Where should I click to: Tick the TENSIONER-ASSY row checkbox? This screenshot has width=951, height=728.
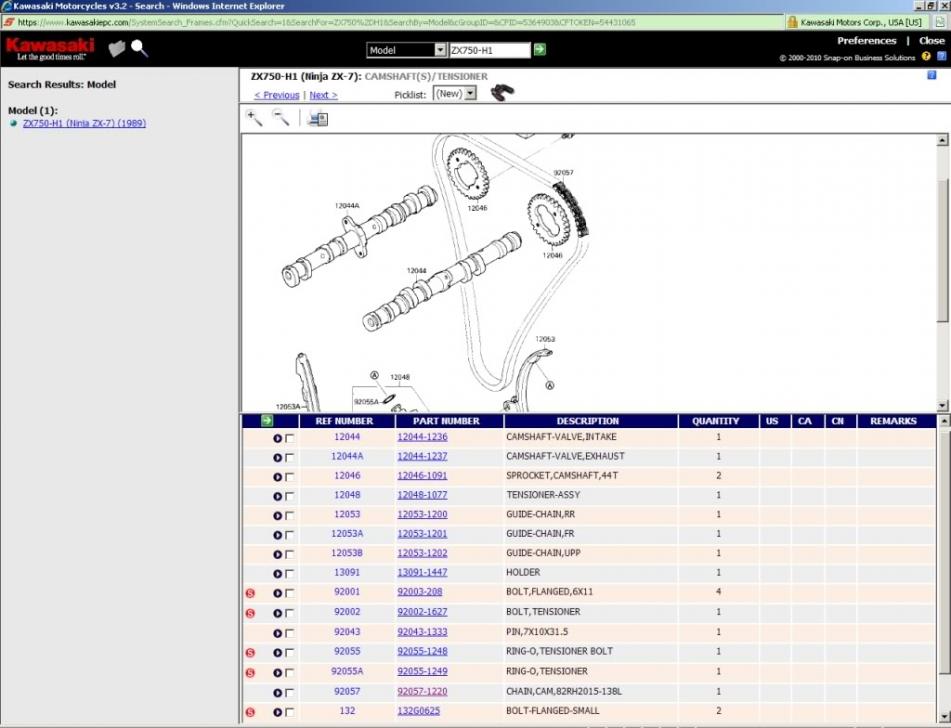click(289, 496)
